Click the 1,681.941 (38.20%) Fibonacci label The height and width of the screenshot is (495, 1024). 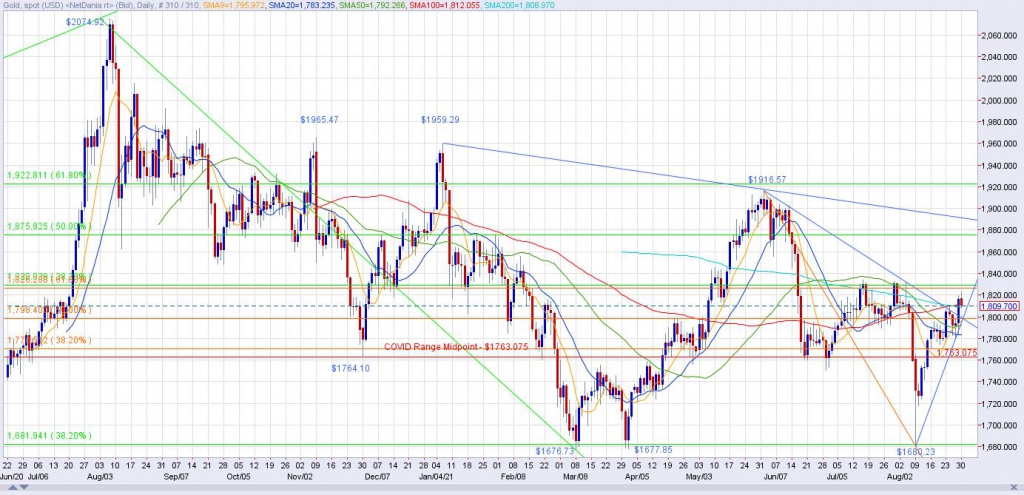pos(49,436)
